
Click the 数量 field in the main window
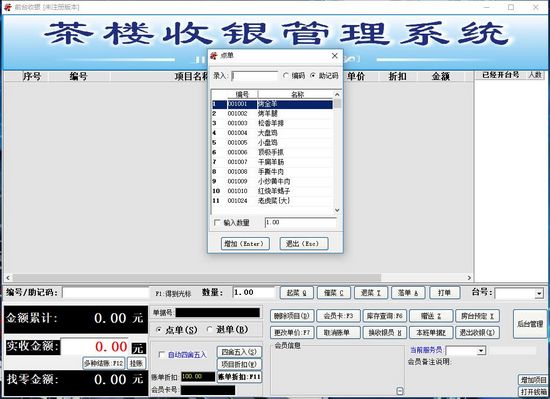pos(254,292)
